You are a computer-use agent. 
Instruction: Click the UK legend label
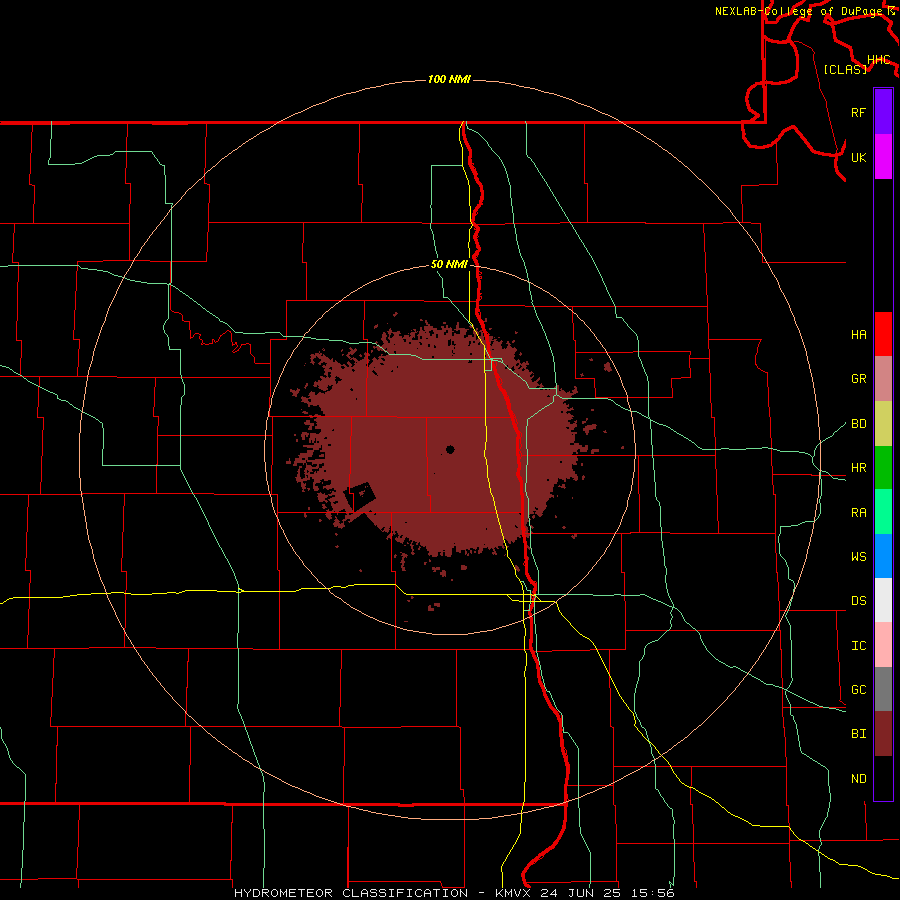(858, 157)
